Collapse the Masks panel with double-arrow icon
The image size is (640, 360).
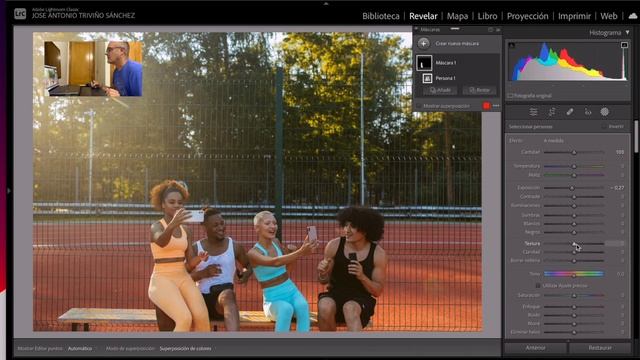(x=498, y=30)
